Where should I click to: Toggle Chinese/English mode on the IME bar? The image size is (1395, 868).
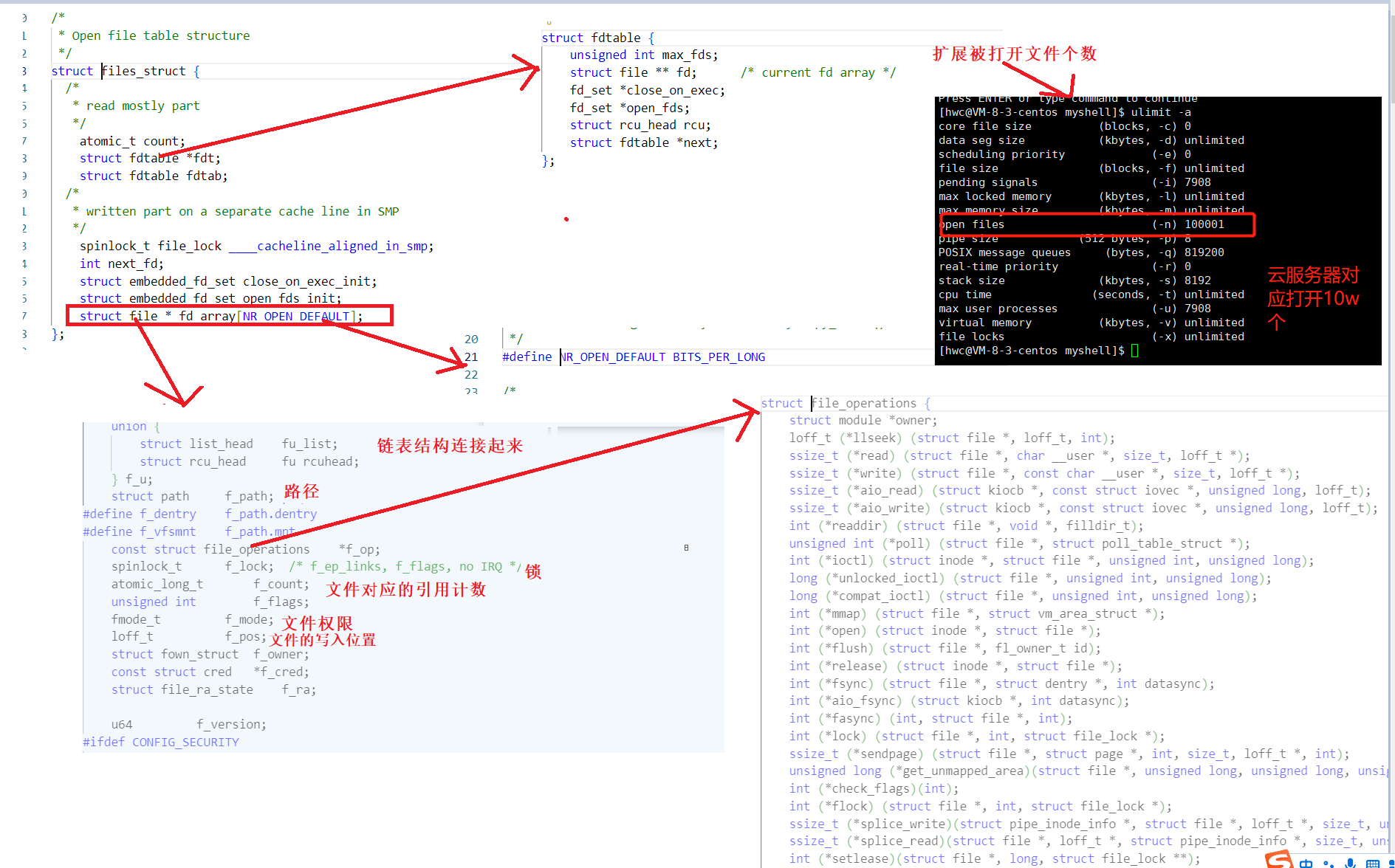pos(1306,863)
